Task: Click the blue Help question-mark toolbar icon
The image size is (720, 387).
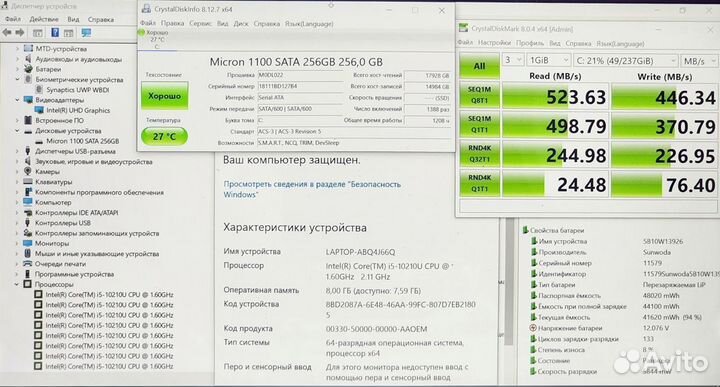Action: coord(55,33)
